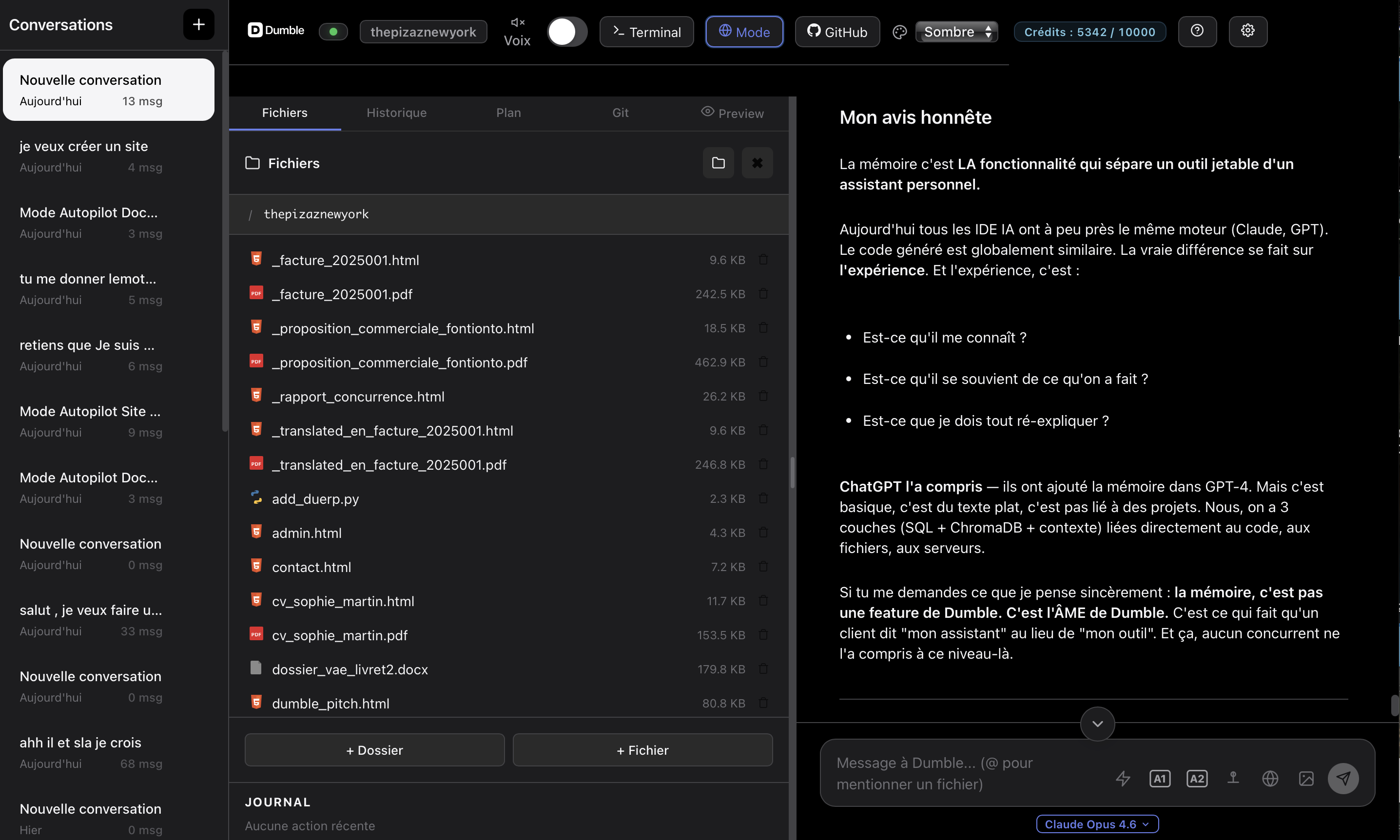This screenshot has height=840, width=1400.
Task: Collapse the response with the chevron
Action: coord(1097,724)
